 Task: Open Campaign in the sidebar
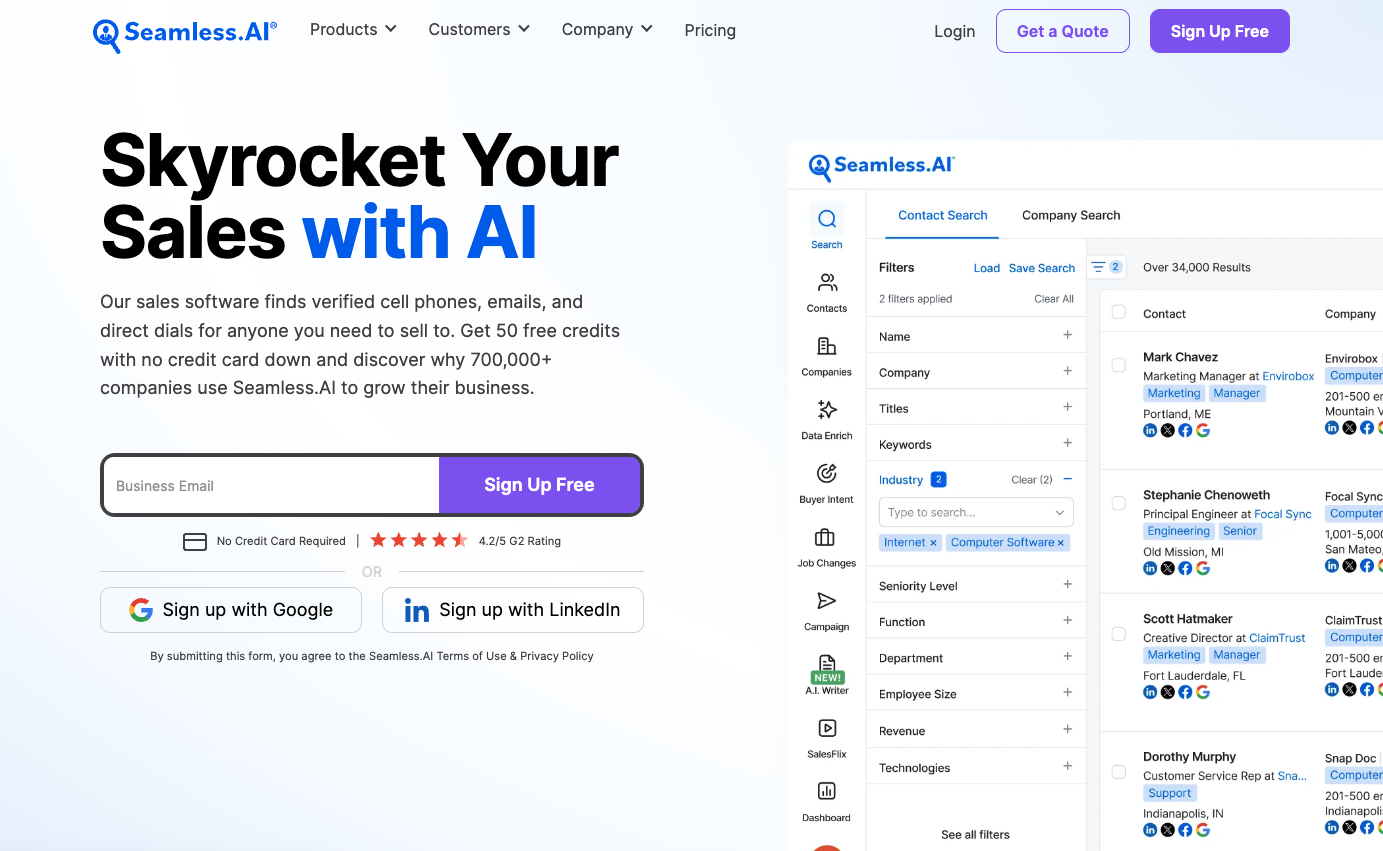click(x=826, y=611)
